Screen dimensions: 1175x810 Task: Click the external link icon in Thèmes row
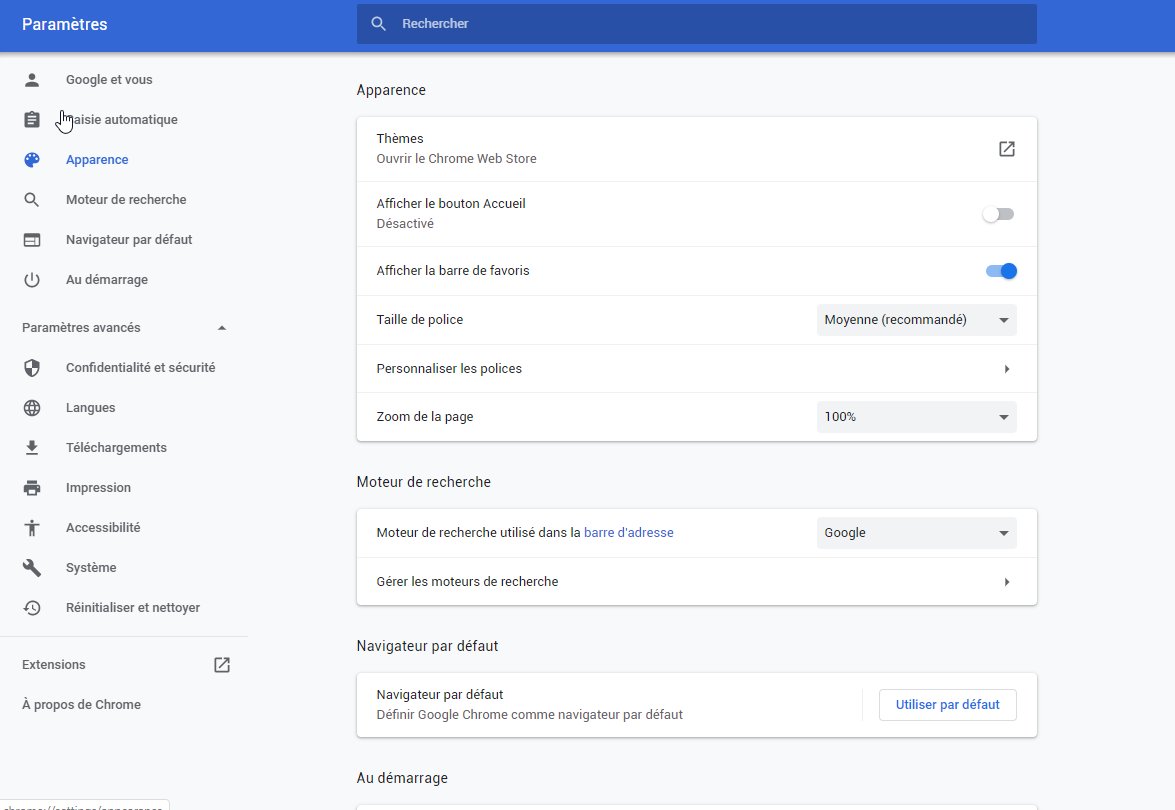tap(1006, 149)
